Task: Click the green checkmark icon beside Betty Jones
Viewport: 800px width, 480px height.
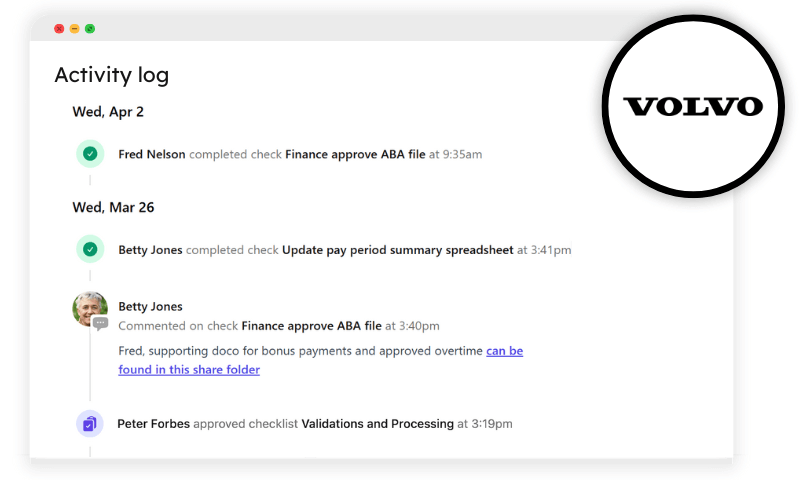Action: (x=90, y=249)
